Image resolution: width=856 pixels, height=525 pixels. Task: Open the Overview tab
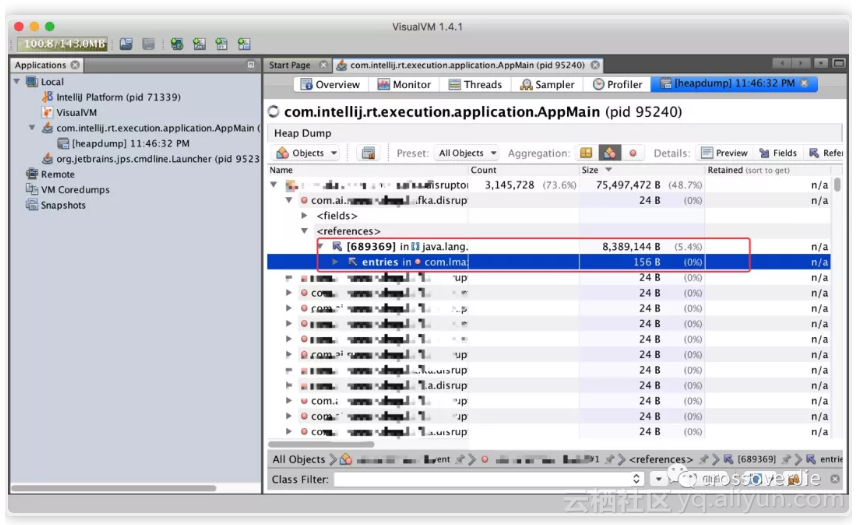(x=330, y=84)
